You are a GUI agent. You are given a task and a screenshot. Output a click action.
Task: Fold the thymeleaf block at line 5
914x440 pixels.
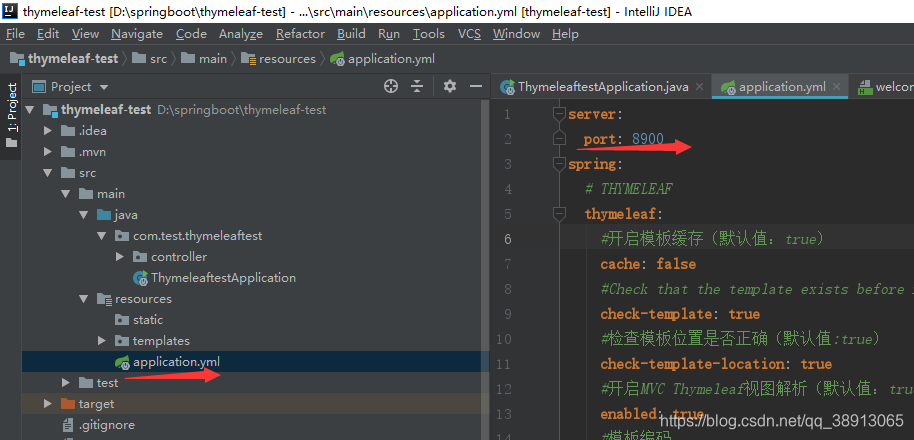559,213
